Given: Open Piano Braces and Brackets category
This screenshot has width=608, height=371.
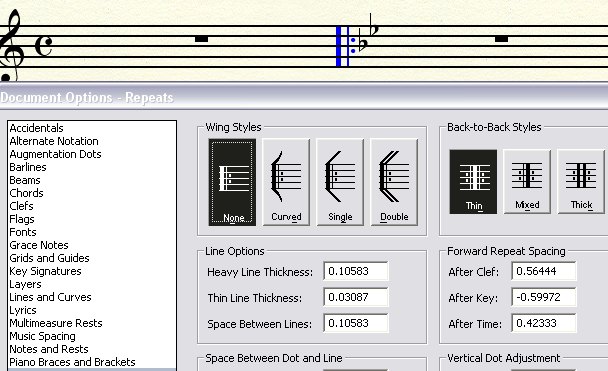Looking at the screenshot, I should [x=73, y=362].
